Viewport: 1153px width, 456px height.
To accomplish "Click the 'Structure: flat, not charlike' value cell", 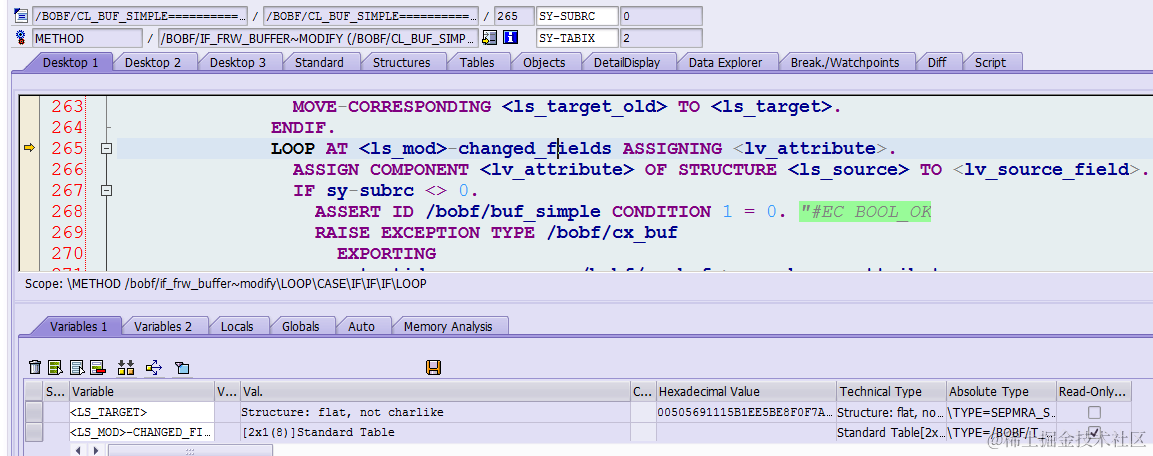I will [435, 412].
